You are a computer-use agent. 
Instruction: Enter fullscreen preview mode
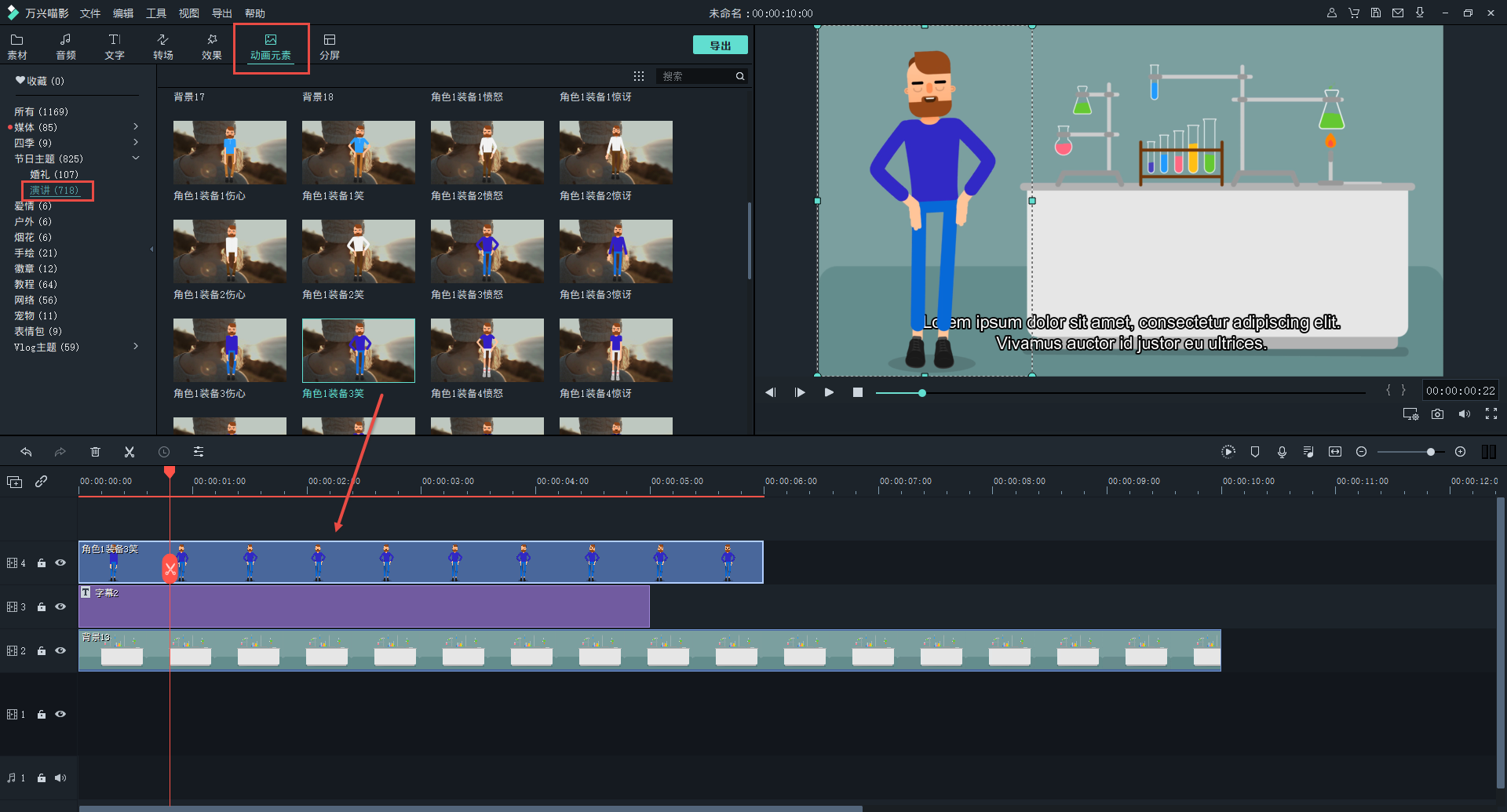1491,414
